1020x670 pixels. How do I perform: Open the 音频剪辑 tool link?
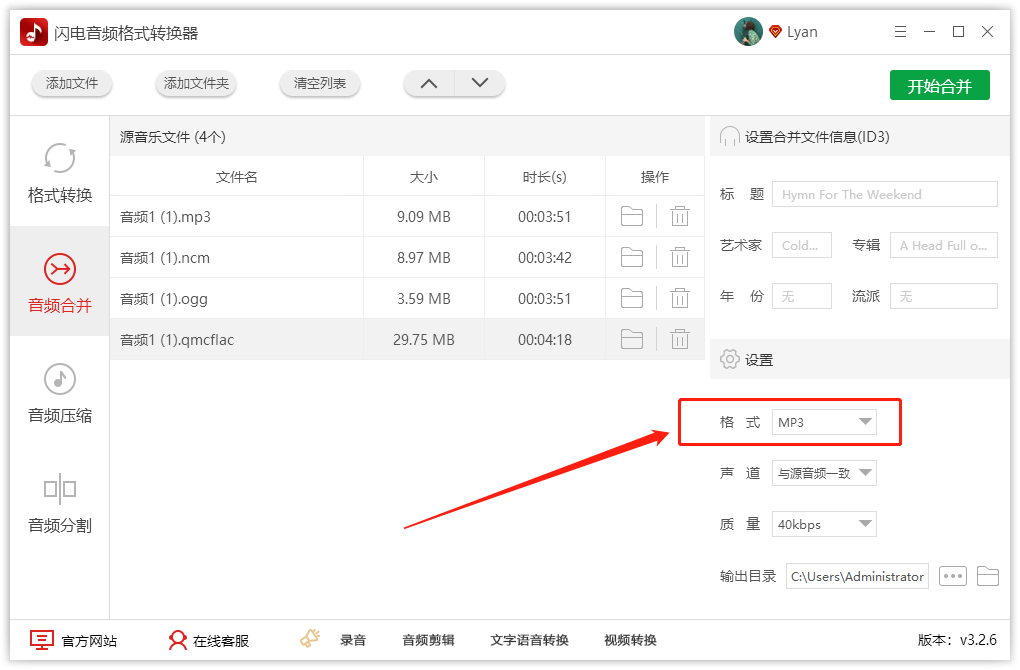click(428, 640)
